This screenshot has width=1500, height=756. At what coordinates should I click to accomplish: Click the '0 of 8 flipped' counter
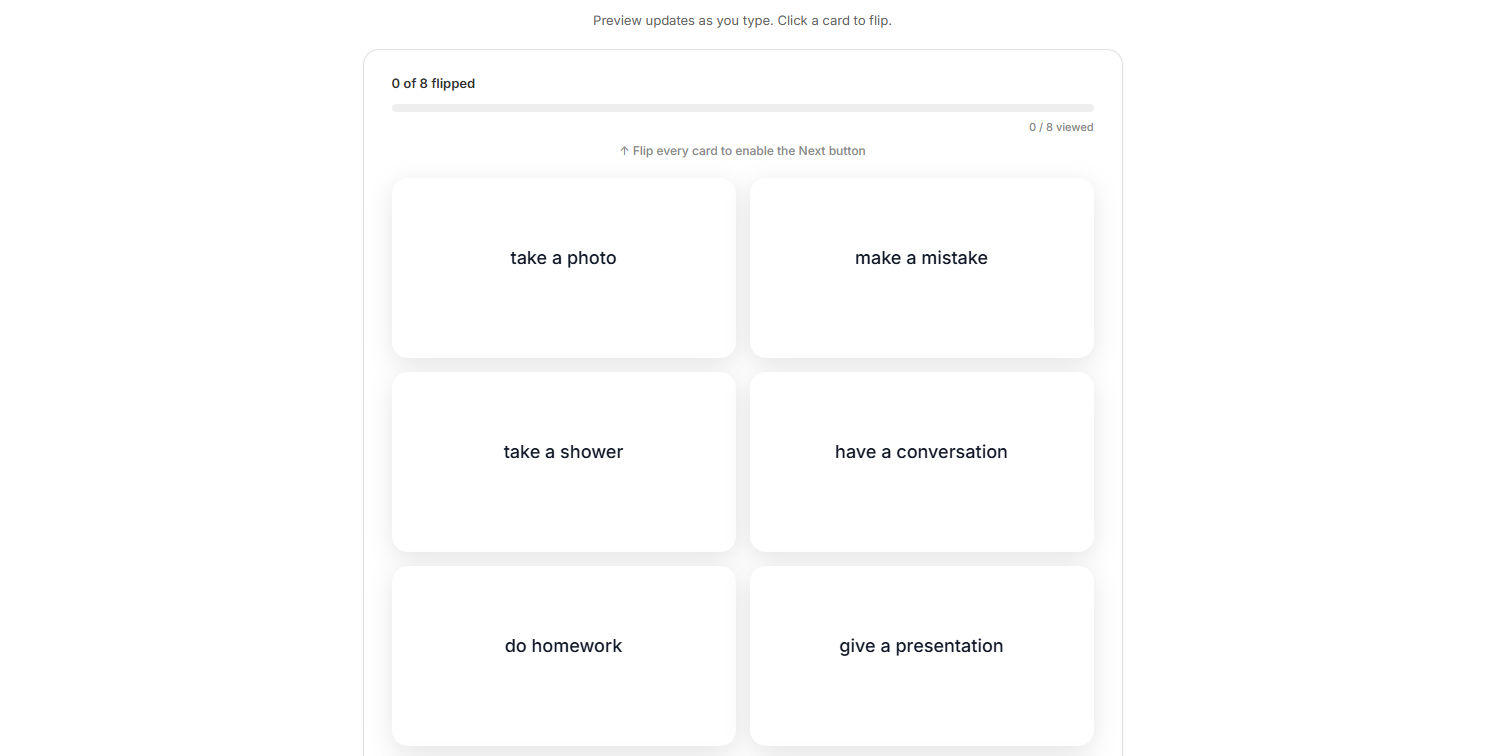[x=433, y=84]
